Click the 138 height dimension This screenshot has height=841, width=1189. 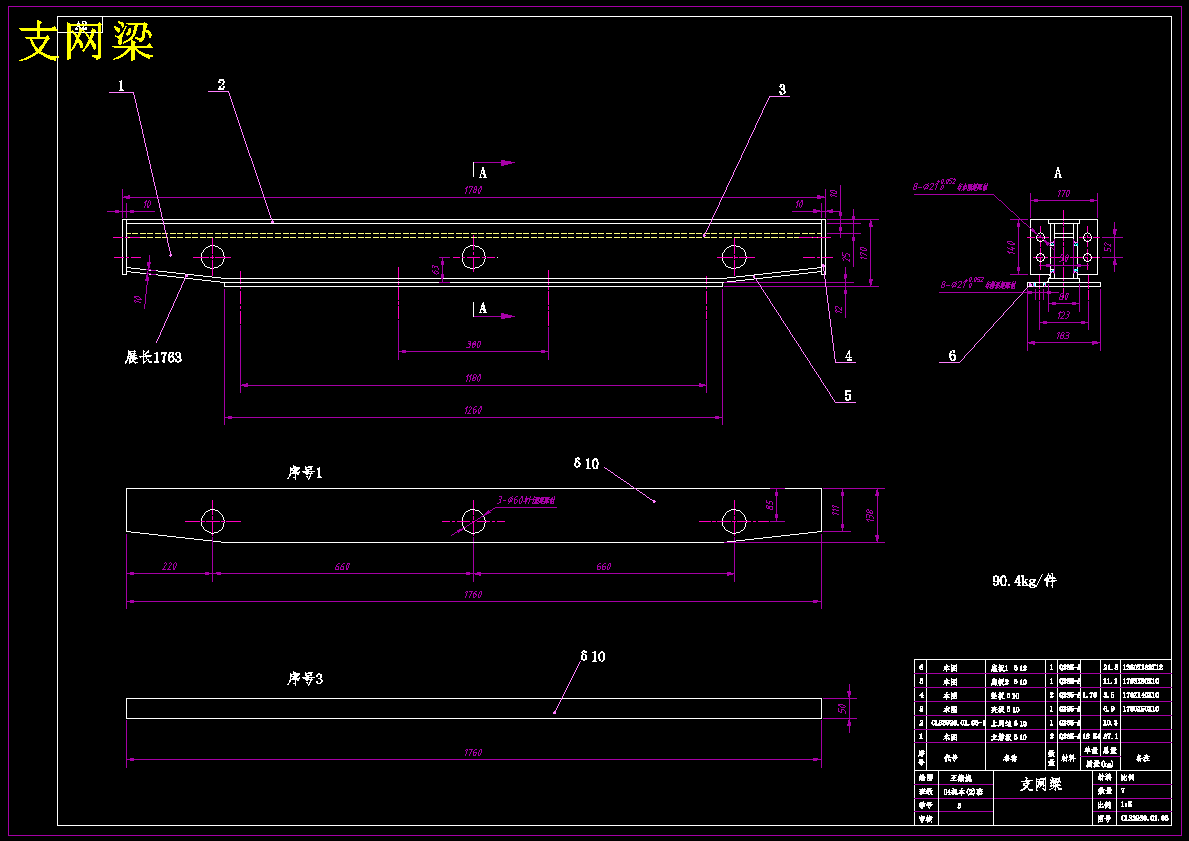click(x=871, y=515)
